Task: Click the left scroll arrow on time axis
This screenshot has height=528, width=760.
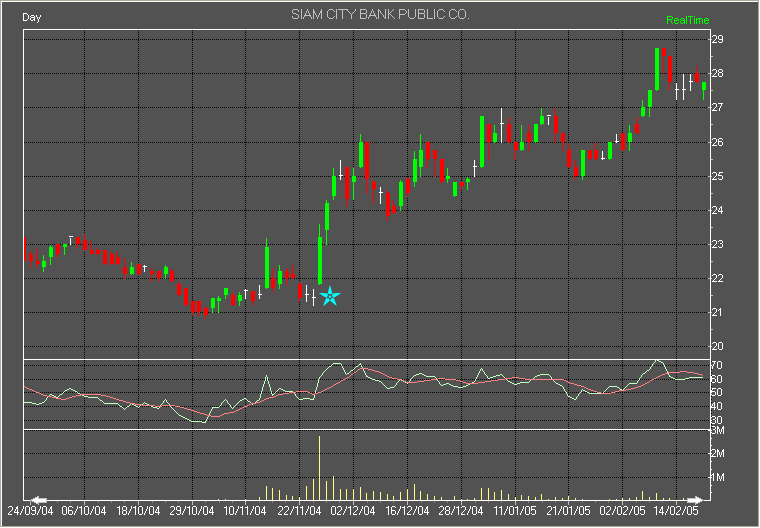Action: pyautogui.click(x=39, y=500)
